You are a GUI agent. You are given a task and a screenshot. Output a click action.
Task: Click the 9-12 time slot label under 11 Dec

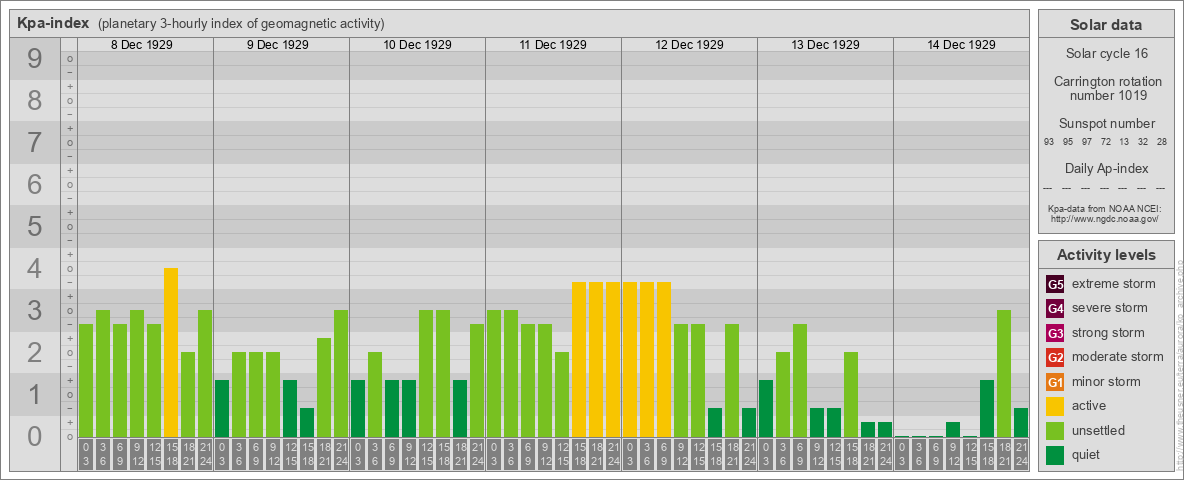[545, 454]
